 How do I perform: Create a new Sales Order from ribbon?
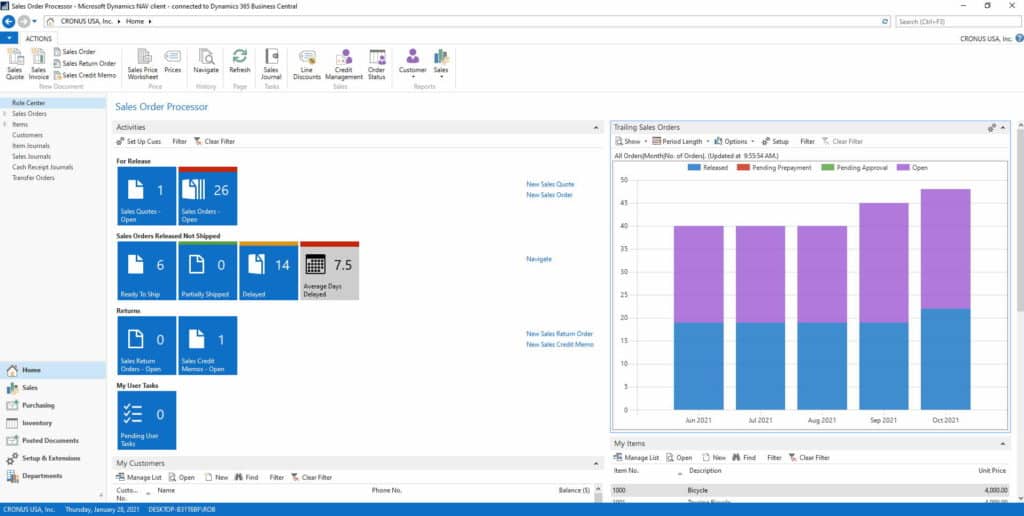[x=74, y=52]
